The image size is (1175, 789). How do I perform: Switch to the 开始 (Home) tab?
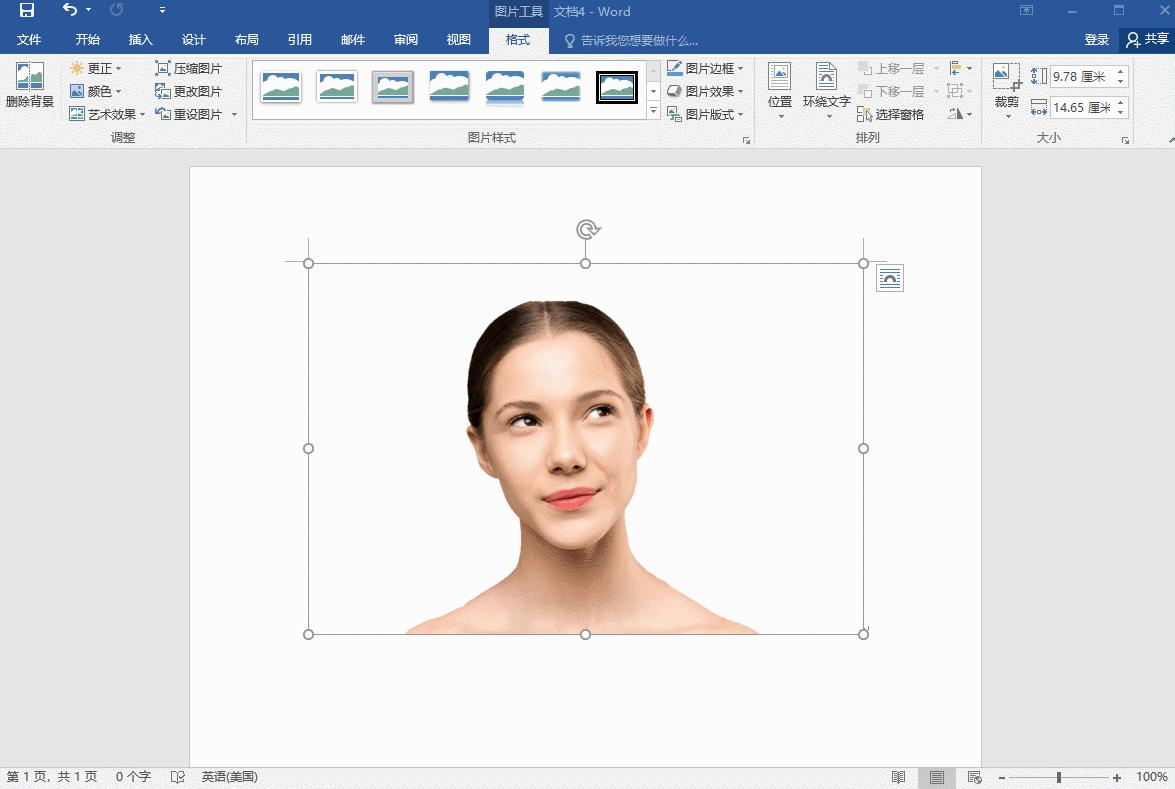coord(86,39)
